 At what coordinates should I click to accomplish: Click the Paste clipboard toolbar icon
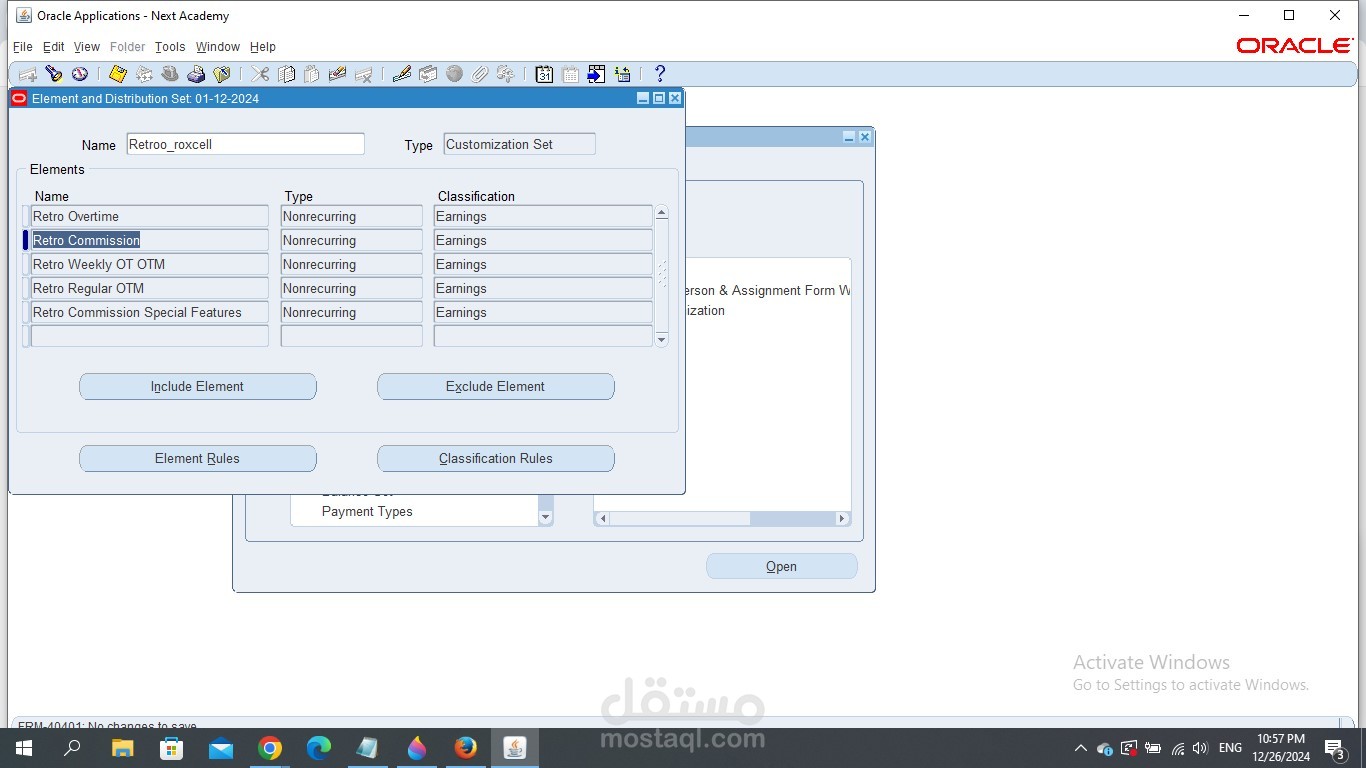[312, 74]
